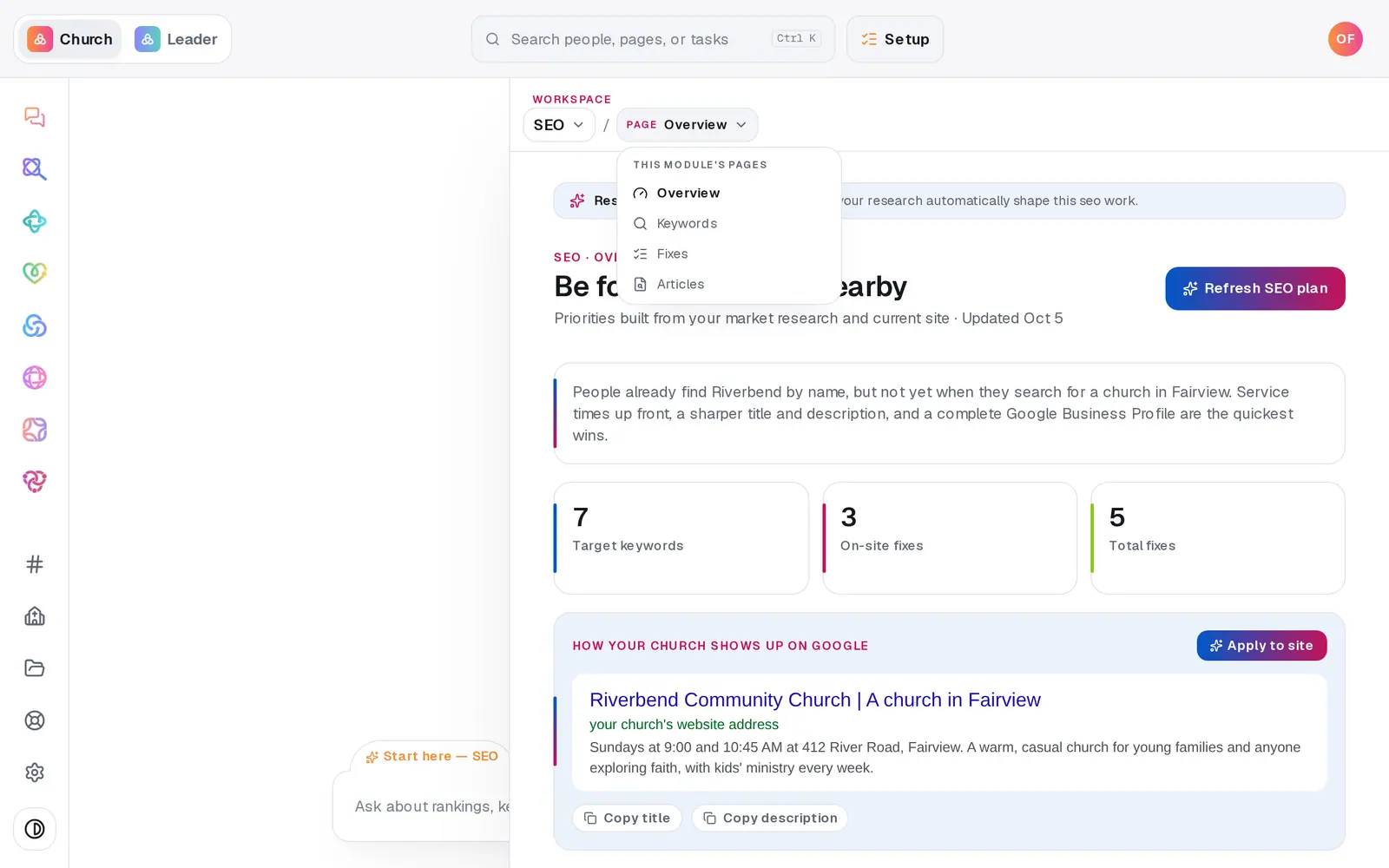Click the 5 Total fixes card
1389x868 pixels.
(x=1218, y=538)
